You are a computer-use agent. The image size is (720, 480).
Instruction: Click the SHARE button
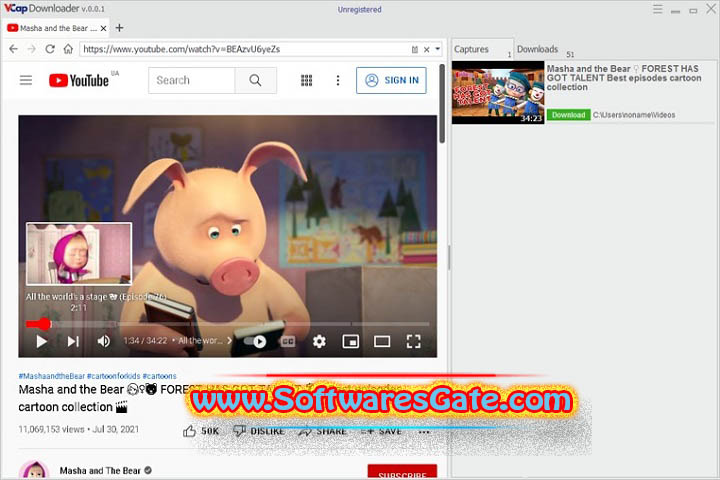322,431
